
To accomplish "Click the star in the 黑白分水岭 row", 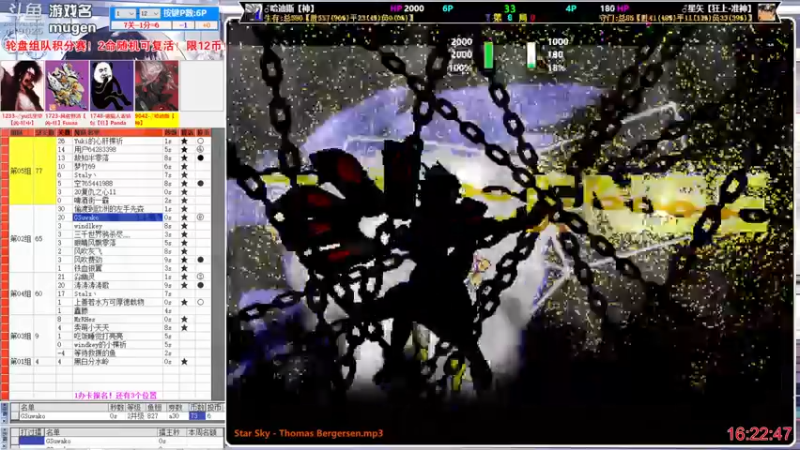I will (185, 361).
